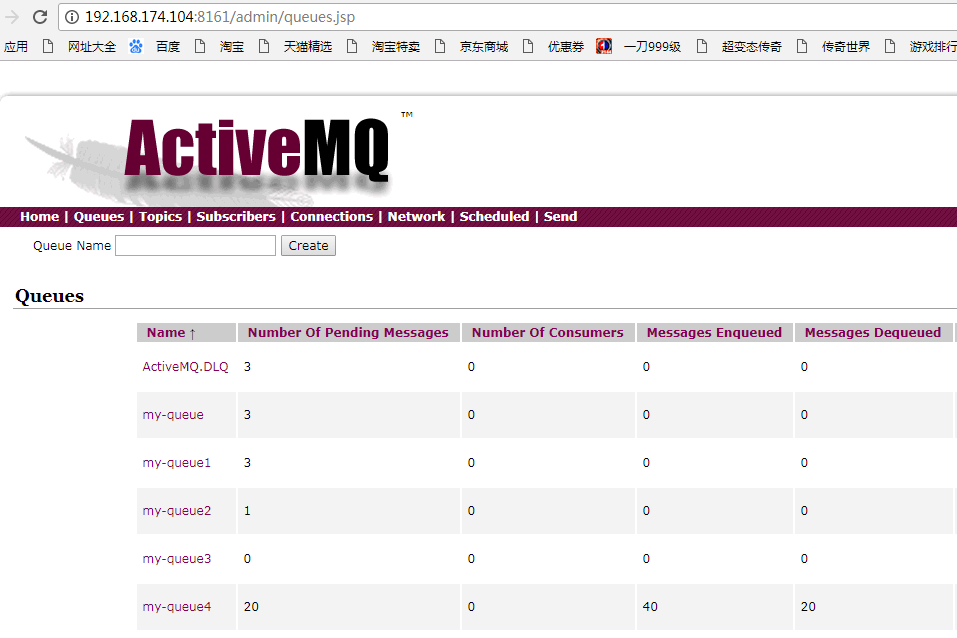This screenshot has width=957, height=638.
Task: Open the 应用 apps shortcut
Action: tap(16, 47)
